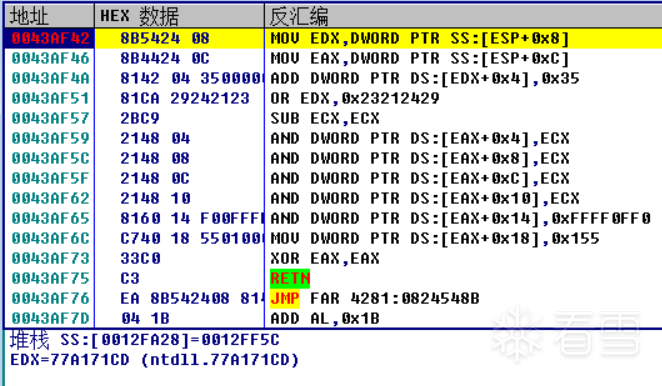Click ADD DWORD PTR DS:[EDX+0x4],0x35 instruction
Viewport: 662px width, 386px height.
(425, 78)
